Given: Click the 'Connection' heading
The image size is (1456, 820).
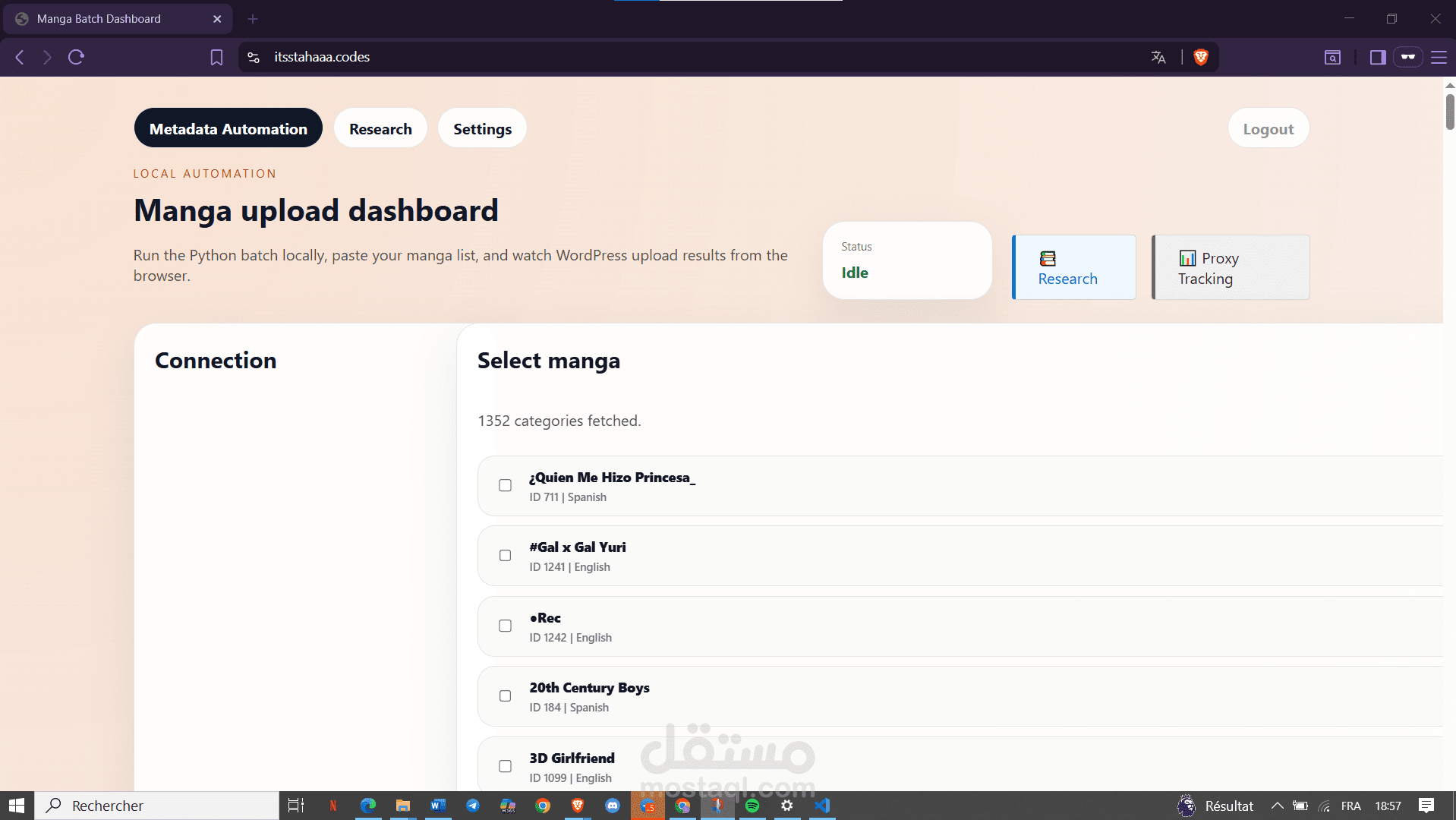Looking at the screenshot, I should click(x=216, y=361).
